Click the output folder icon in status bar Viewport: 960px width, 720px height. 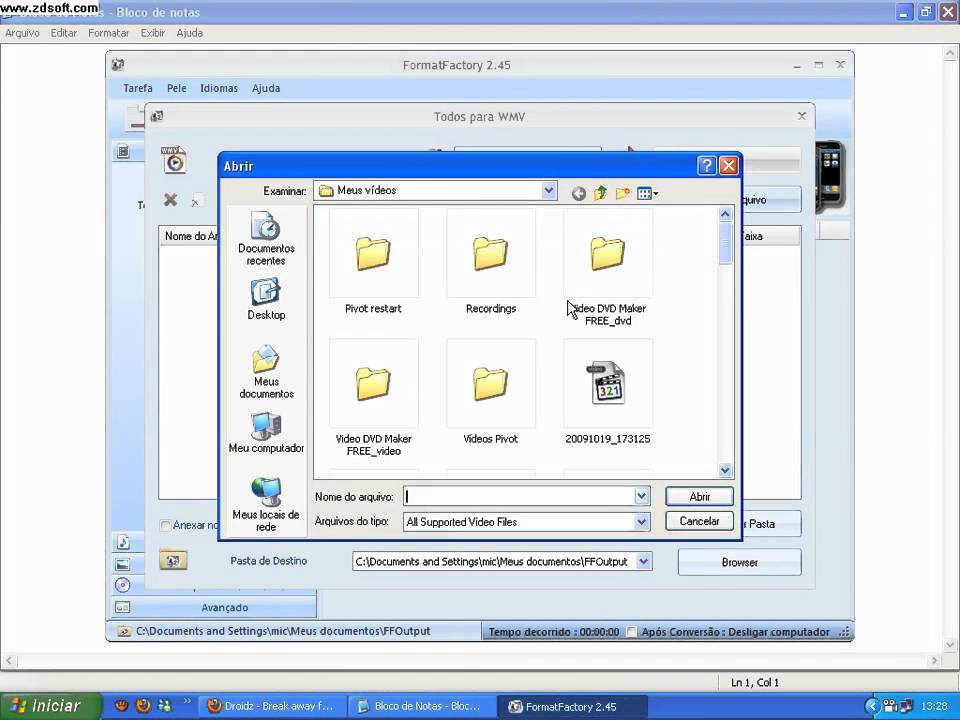(x=124, y=631)
